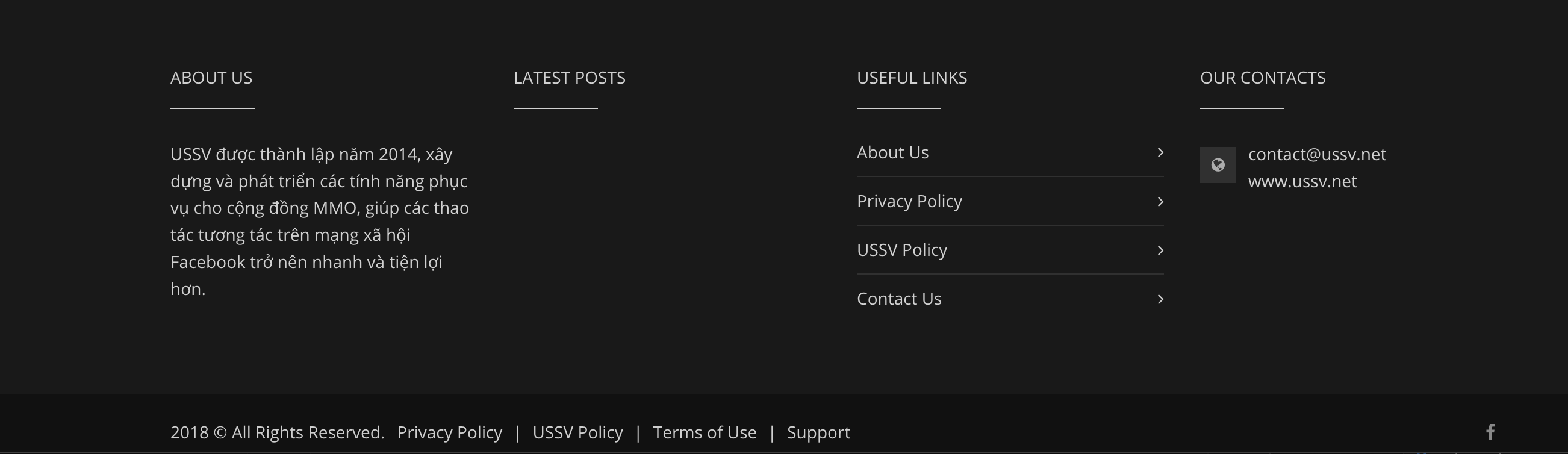Open Privacy Policy in Useful Links
This screenshot has width=1568, height=454.
pyautogui.click(x=909, y=202)
